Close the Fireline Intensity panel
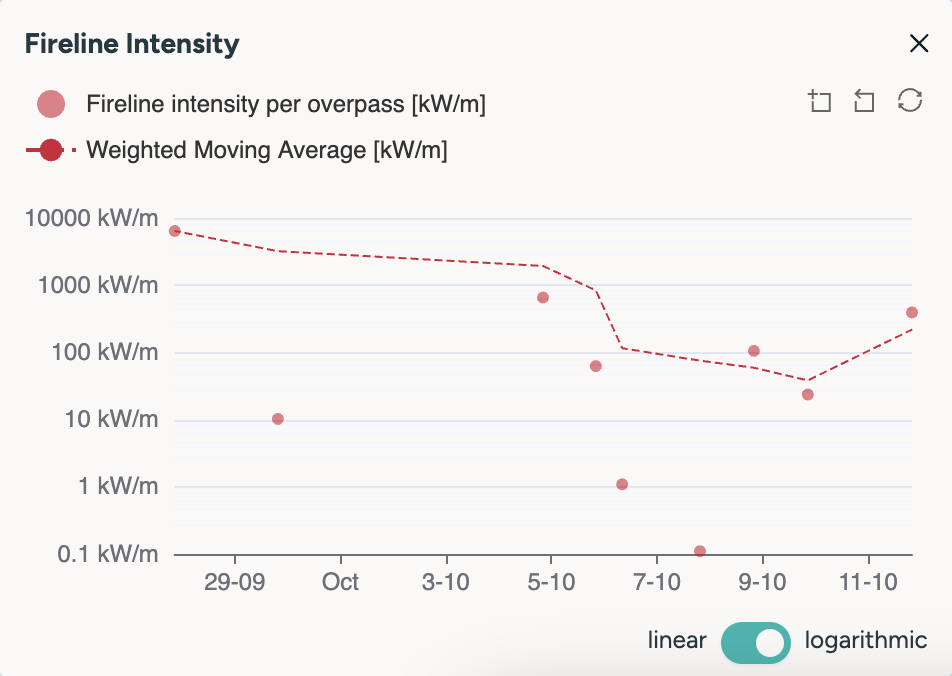The width and height of the screenshot is (952, 676). pyautogui.click(x=919, y=43)
